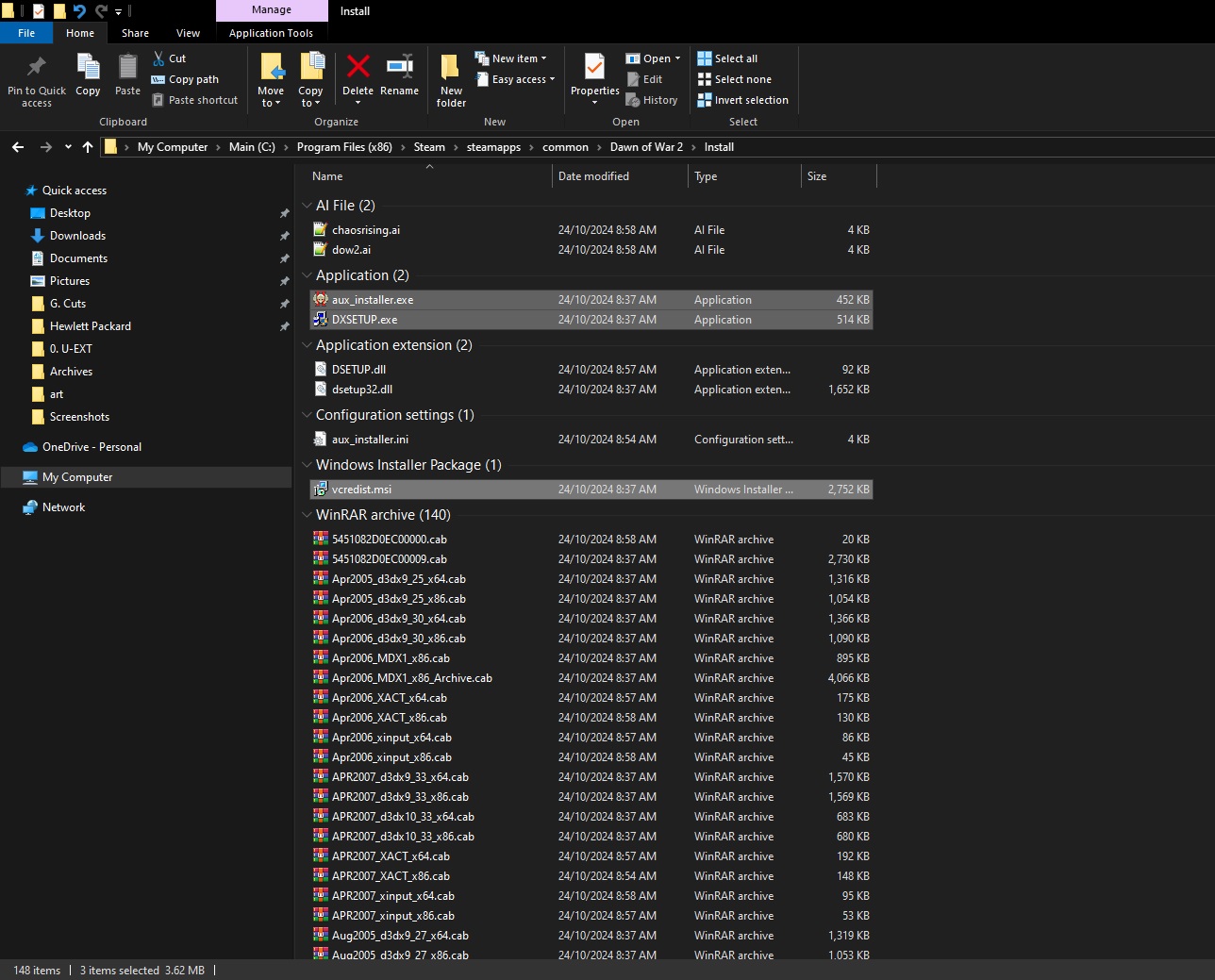Select the dsetup32.dll file
1215x980 pixels.
[x=591, y=390]
